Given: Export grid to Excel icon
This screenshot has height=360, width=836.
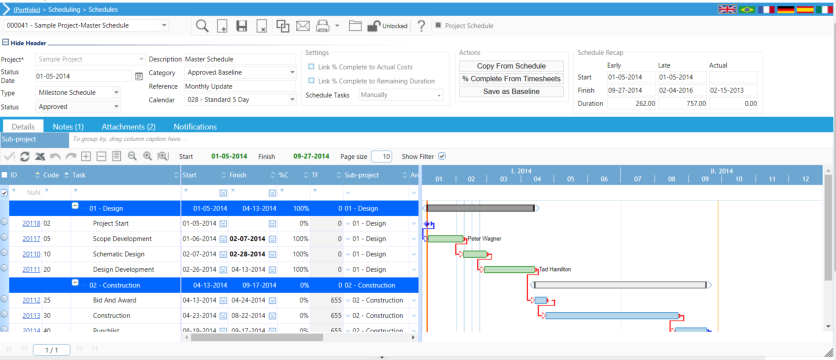Looking at the screenshot, I should (x=39, y=156).
